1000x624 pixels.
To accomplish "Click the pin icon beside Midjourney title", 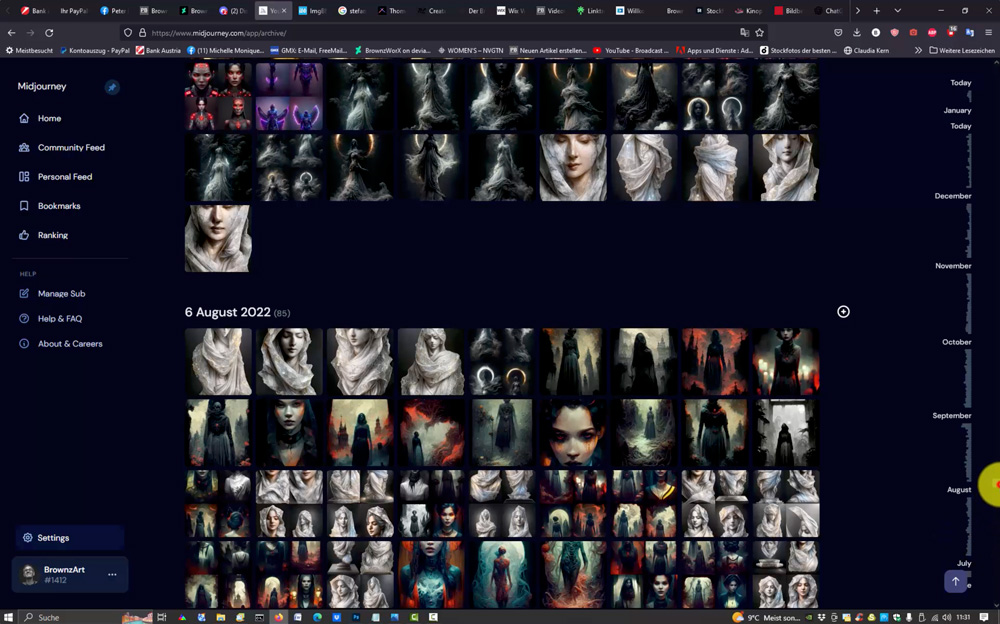I will [112, 87].
